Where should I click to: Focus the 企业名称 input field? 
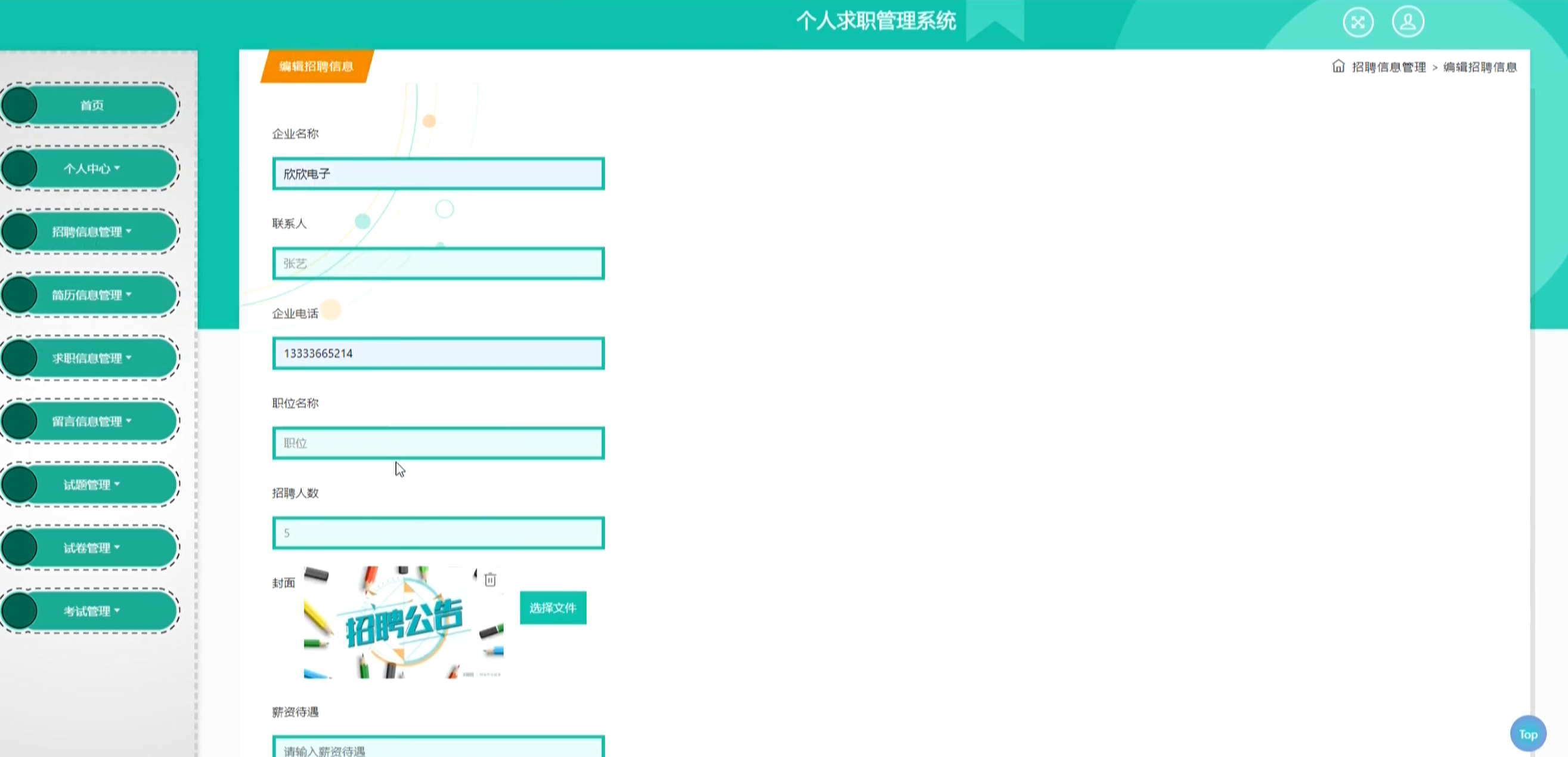[x=438, y=174]
